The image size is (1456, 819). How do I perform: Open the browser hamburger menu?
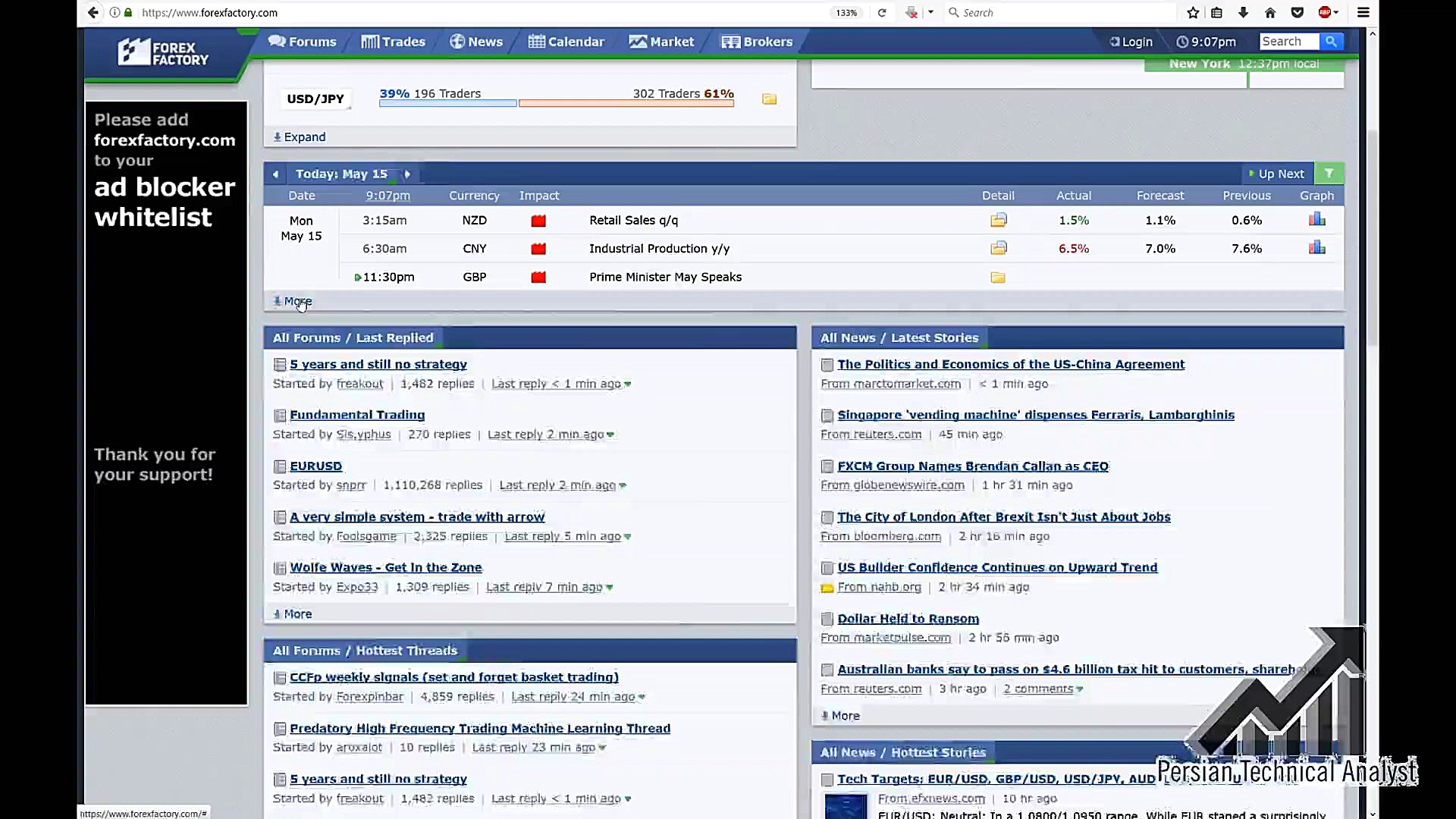click(1363, 12)
